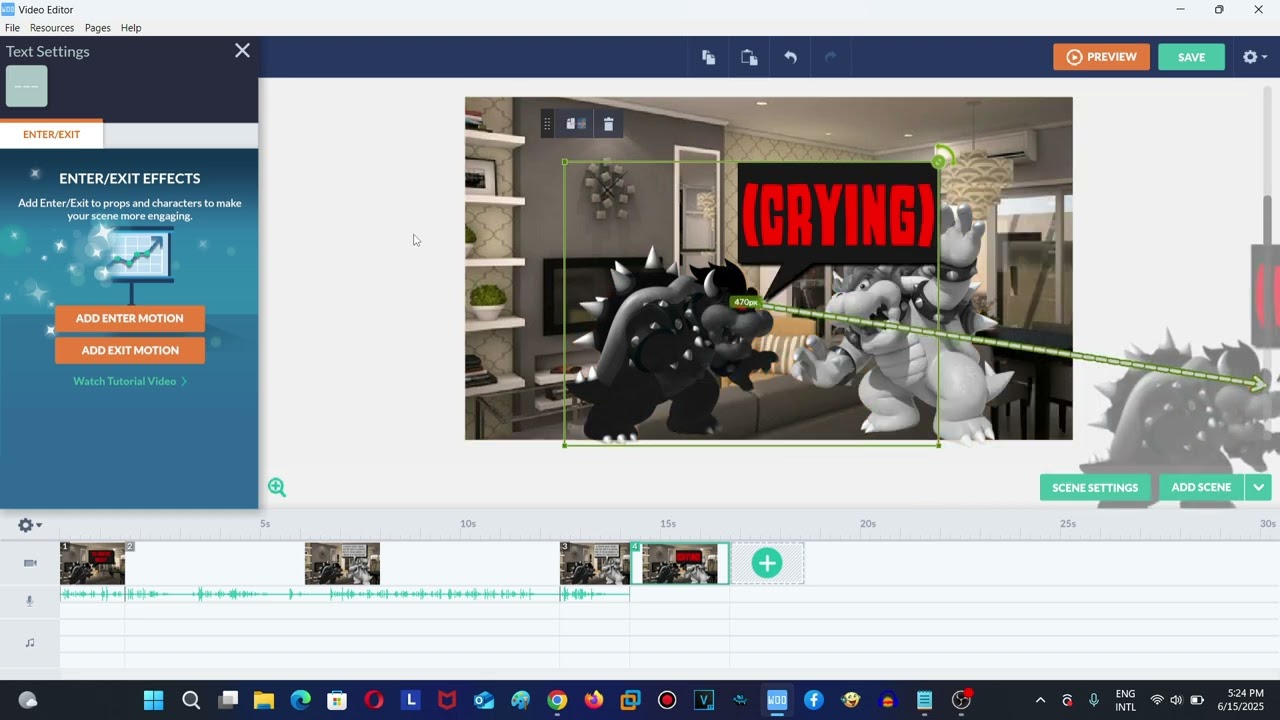The height and width of the screenshot is (720, 1280).
Task: Click the video camera track icon
Action: (30, 563)
